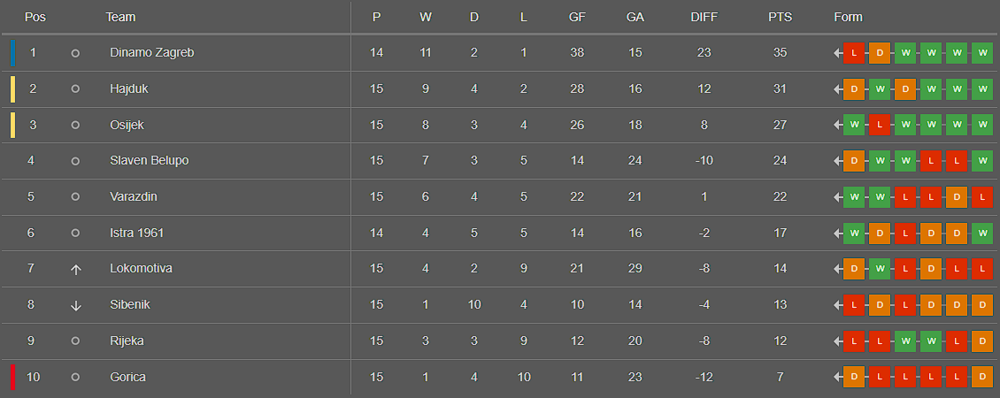
Task: Open the Slaven Belupo team link
Action: coord(149,161)
